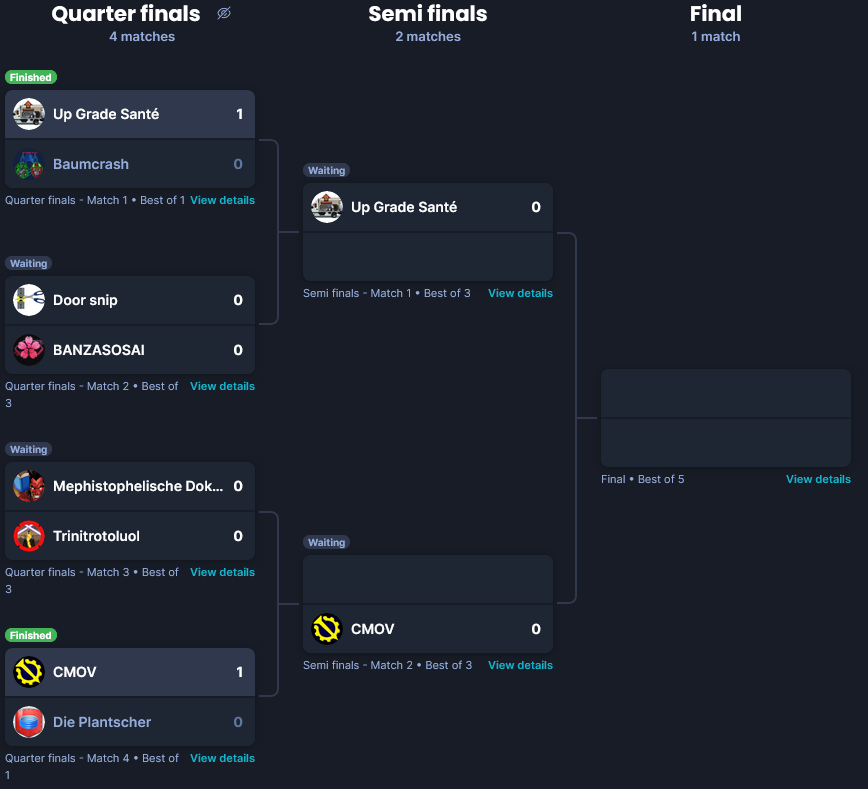The width and height of the screenshot is (868, 789).
Task: Toggle the Quarter finals visibility eye icon
Action: (224, 13)
